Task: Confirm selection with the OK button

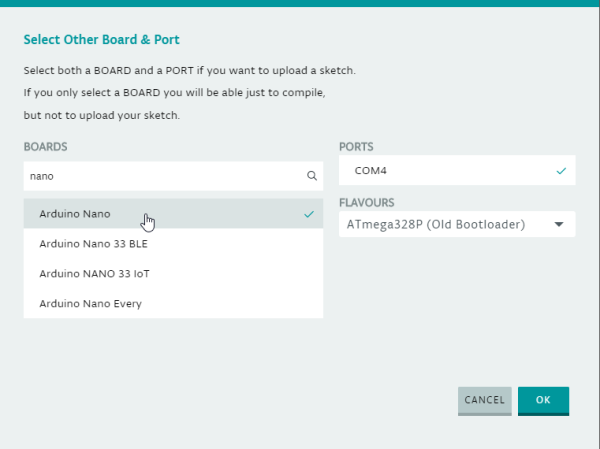Action: click(x=543, y=400)
